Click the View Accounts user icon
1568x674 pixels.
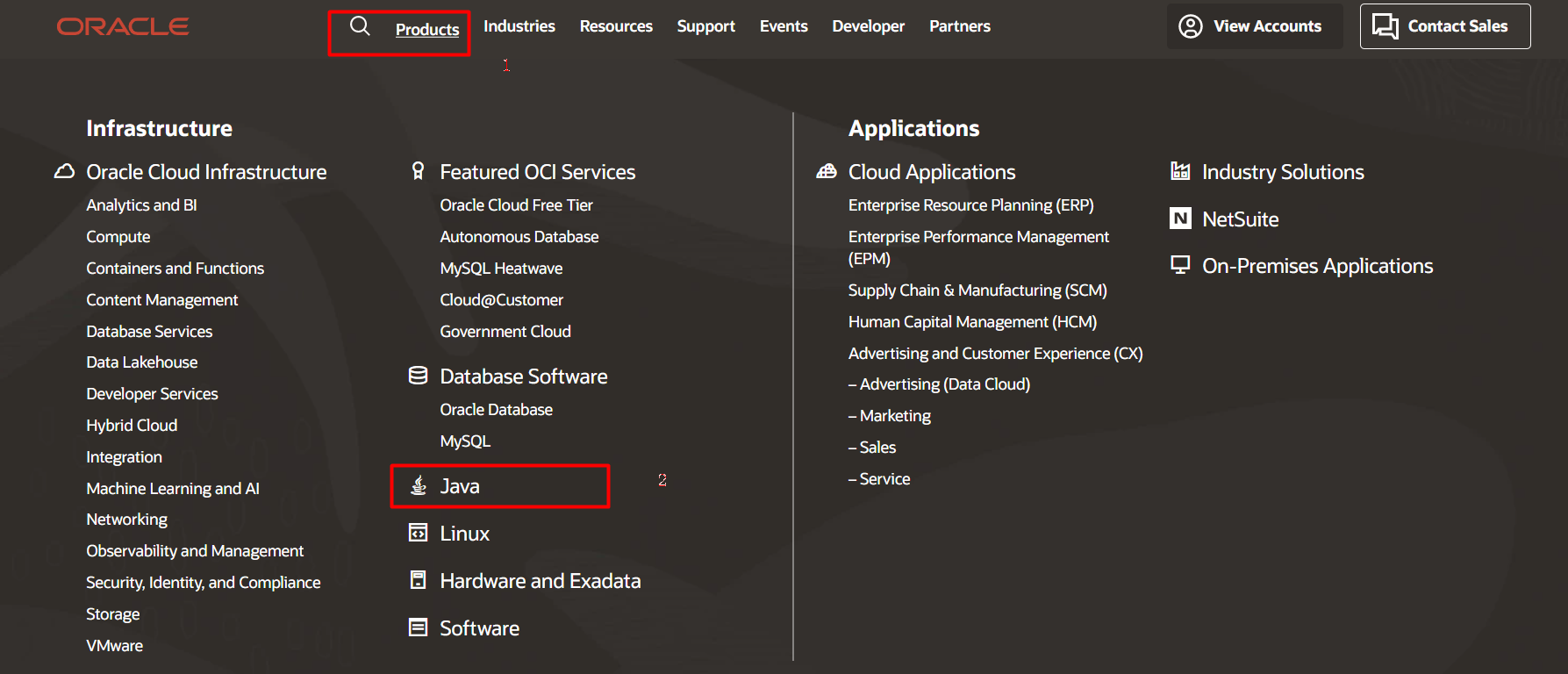[1191, 26]
